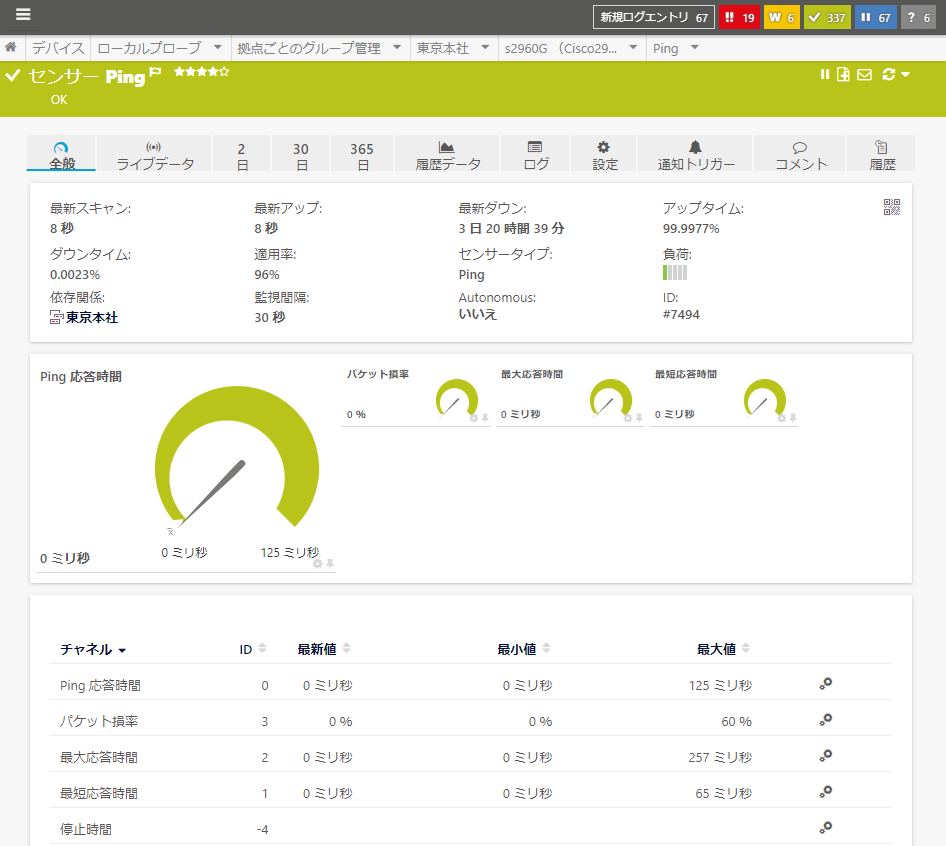Sort table by 最大値 column
The image size is (946, 846).
tap(723, 649)
